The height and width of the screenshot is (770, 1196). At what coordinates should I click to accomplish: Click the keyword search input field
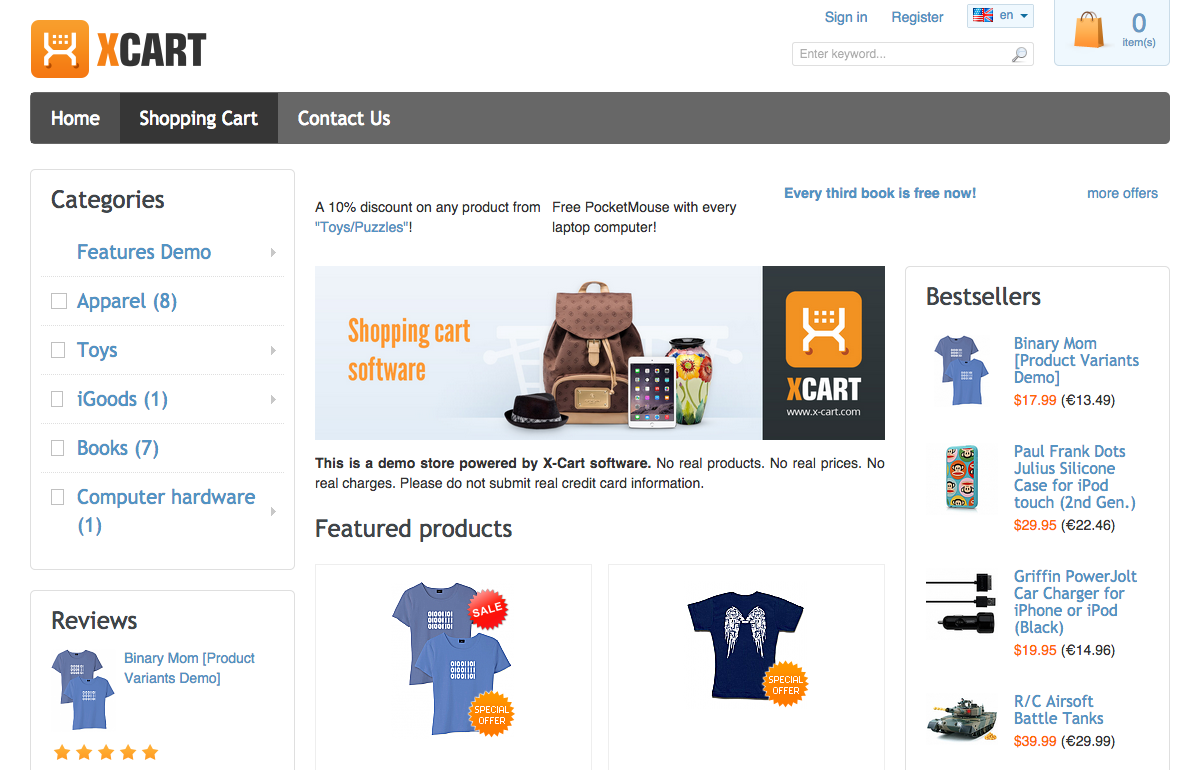[900, 54]
